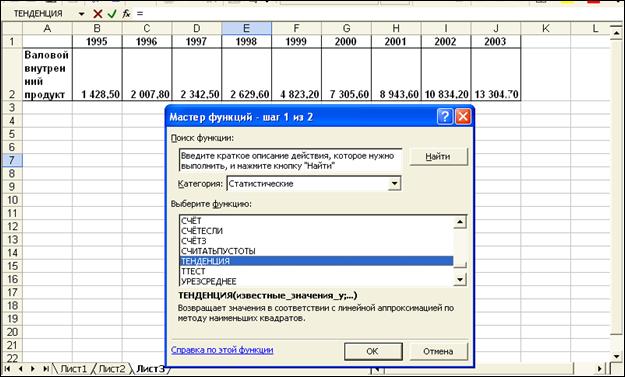
Task: Open the Name Box dropdown arrow
Action: tap(81, 14)
